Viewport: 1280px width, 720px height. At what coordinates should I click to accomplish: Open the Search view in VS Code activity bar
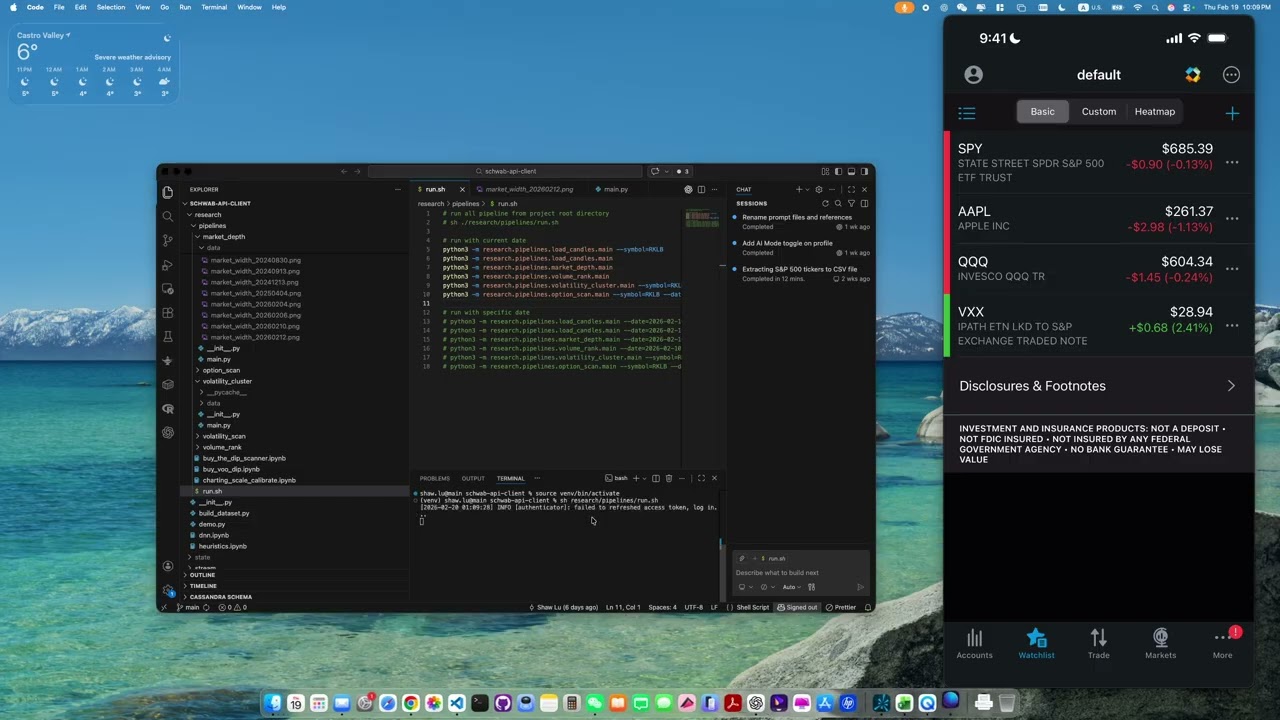tap(168, 216)
